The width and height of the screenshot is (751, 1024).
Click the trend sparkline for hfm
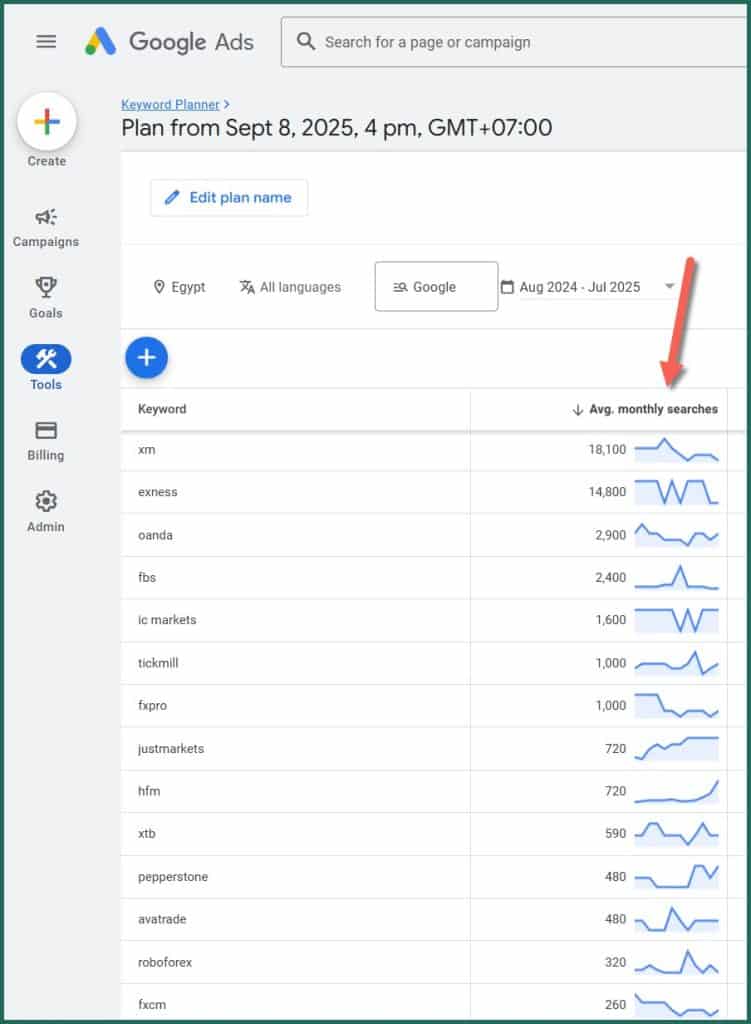677,791
